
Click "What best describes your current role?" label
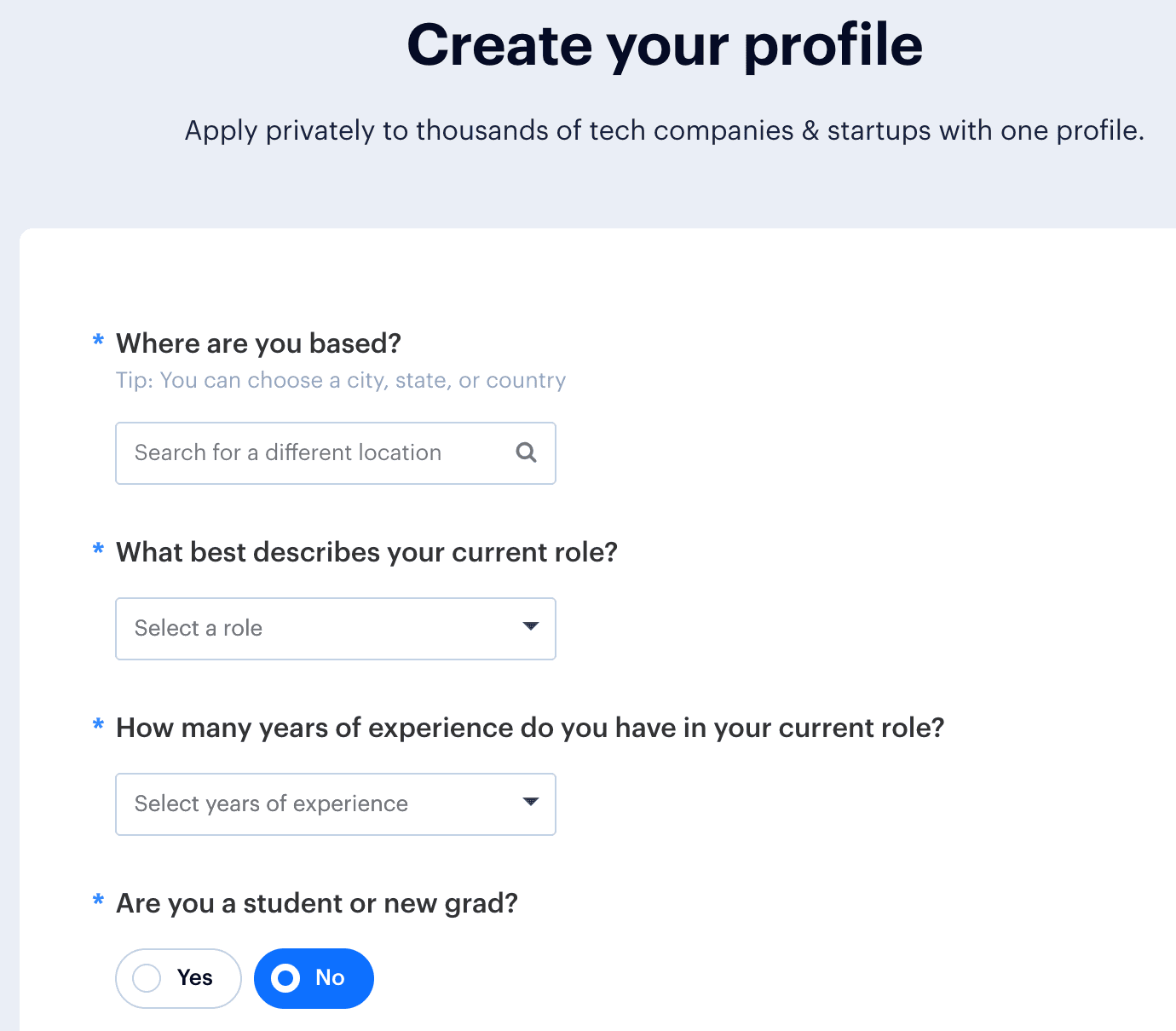pos(366,552)
